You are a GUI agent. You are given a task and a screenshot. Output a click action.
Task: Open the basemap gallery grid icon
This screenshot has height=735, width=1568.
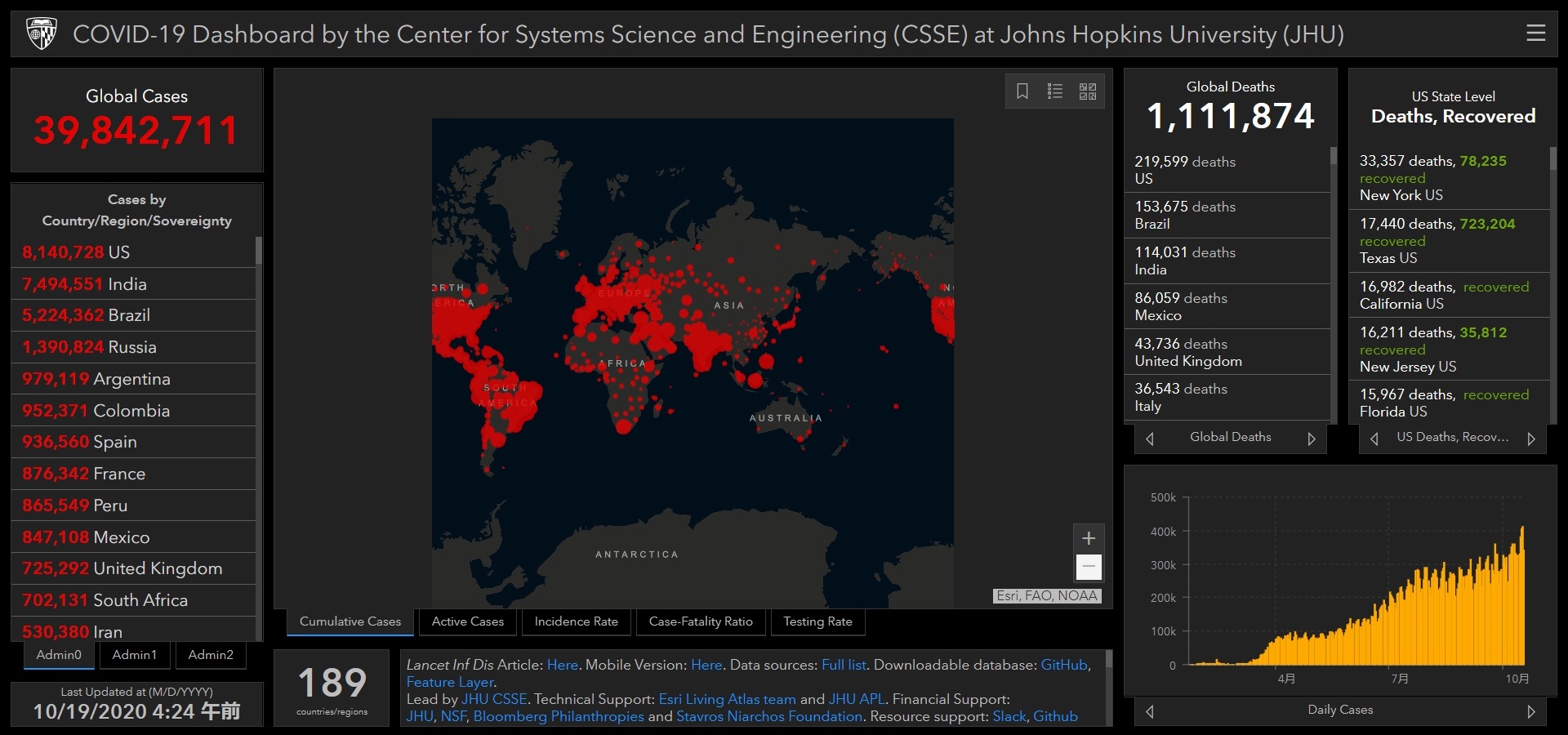[x=1088, y=91]
